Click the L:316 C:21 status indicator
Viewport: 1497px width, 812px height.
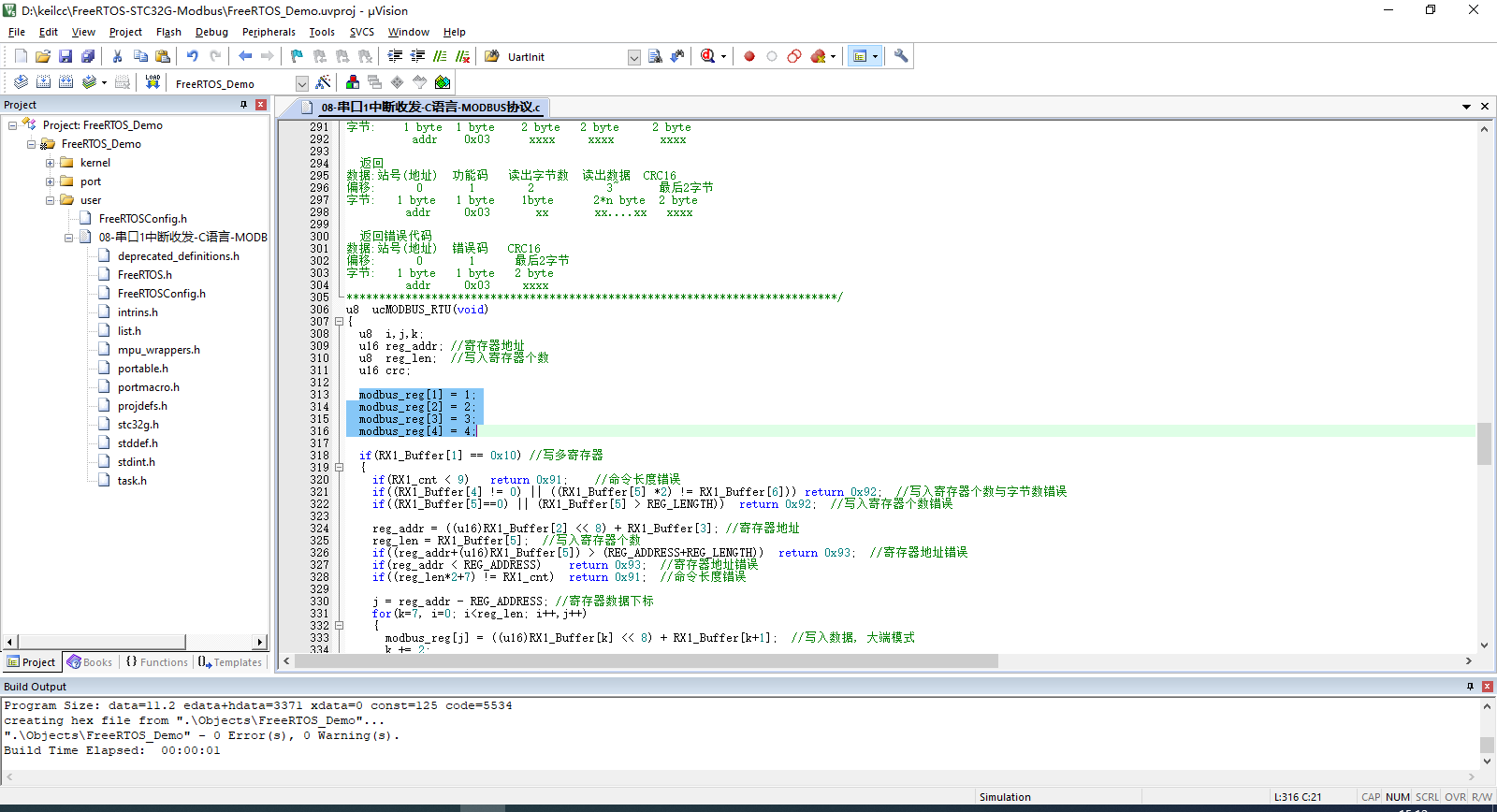coord(1298,797)
